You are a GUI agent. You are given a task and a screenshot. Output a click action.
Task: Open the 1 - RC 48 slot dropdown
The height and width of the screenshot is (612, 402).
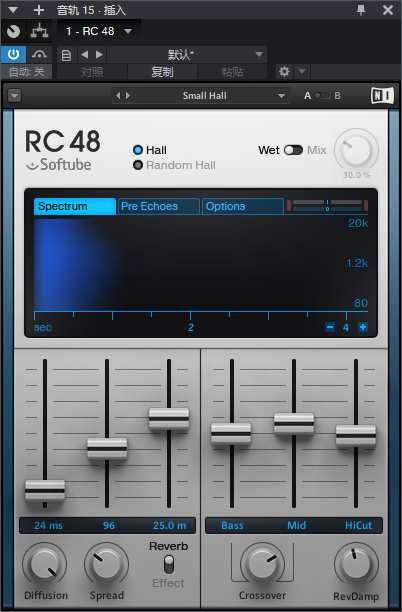click(128, 31)
